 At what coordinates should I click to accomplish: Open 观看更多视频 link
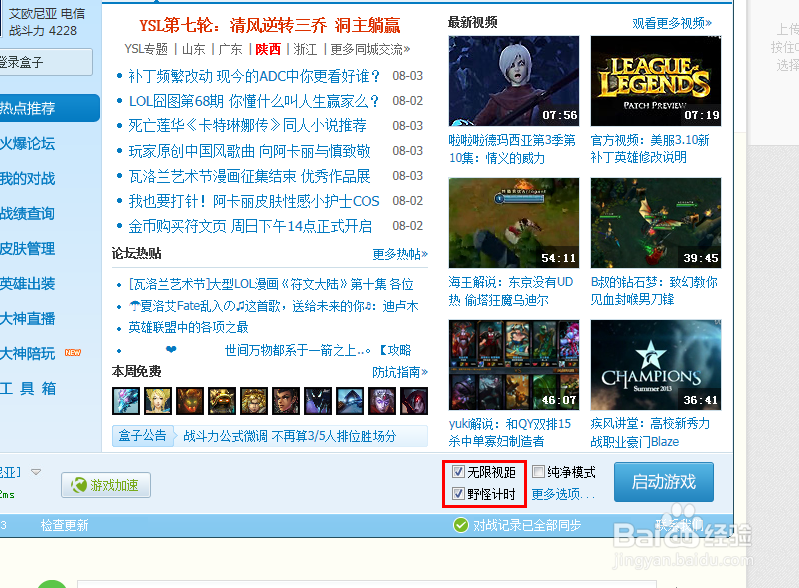[x=672, y=23]
